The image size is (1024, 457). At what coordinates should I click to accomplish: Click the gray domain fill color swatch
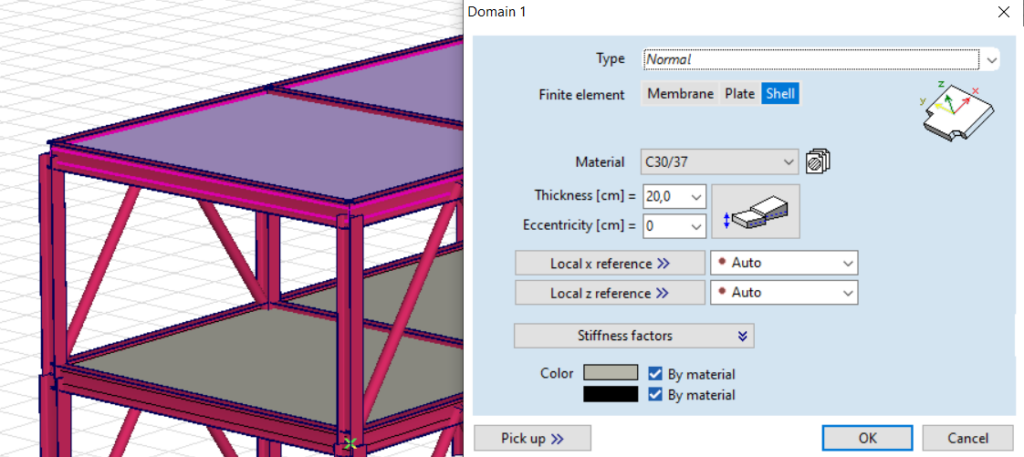point(611,373)
